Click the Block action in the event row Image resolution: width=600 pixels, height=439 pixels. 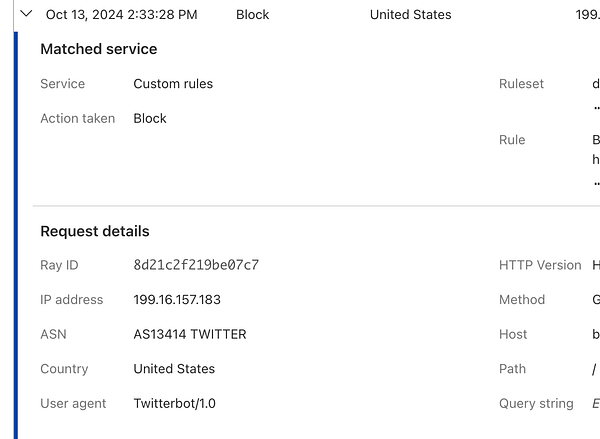(x=252, y=15)
